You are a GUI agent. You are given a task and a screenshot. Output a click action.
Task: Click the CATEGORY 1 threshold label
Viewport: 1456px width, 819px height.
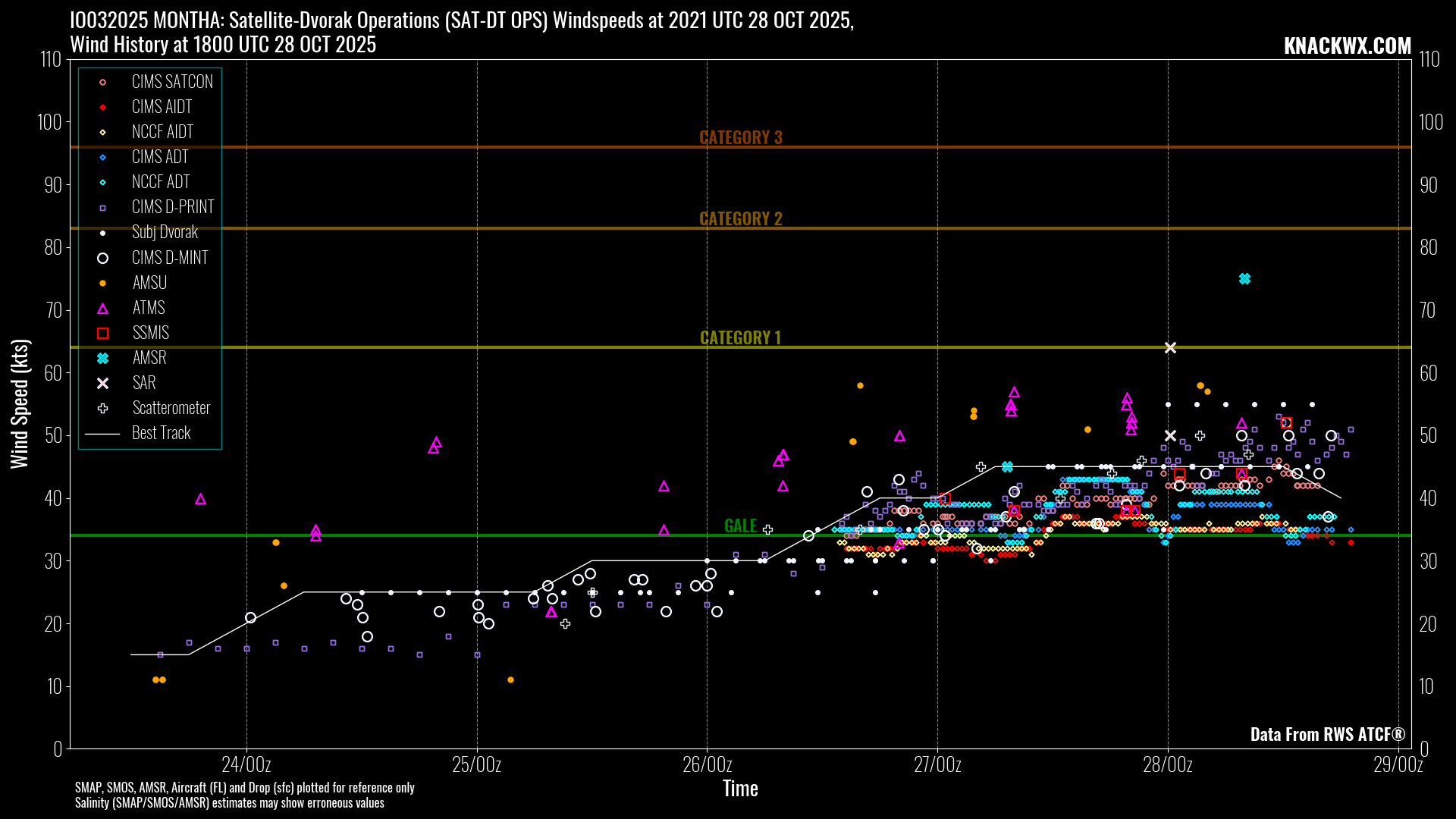click(740, 337)
